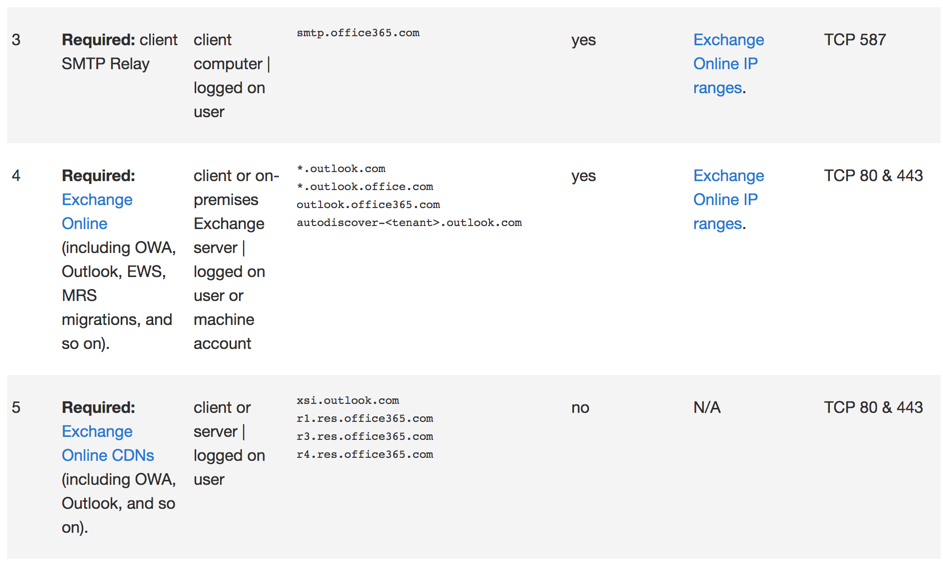Image resolution: width=943 pixels, height=564 pixels.
Task: Click the N/A cell in row 5
Action: click(x=707, y=408)
